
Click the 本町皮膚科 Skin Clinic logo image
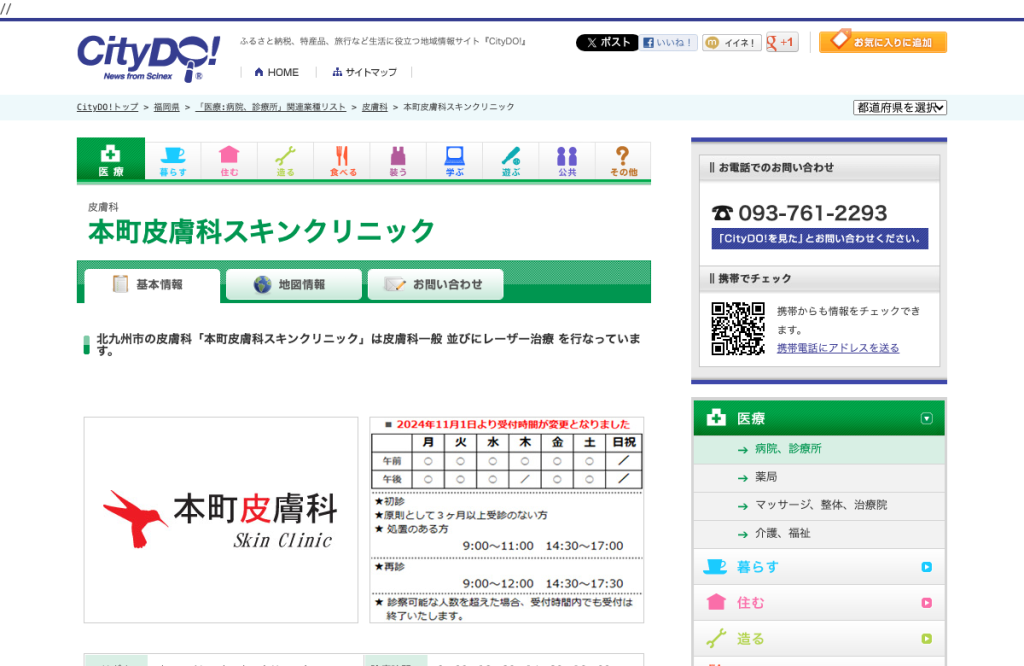coord(221,520)
